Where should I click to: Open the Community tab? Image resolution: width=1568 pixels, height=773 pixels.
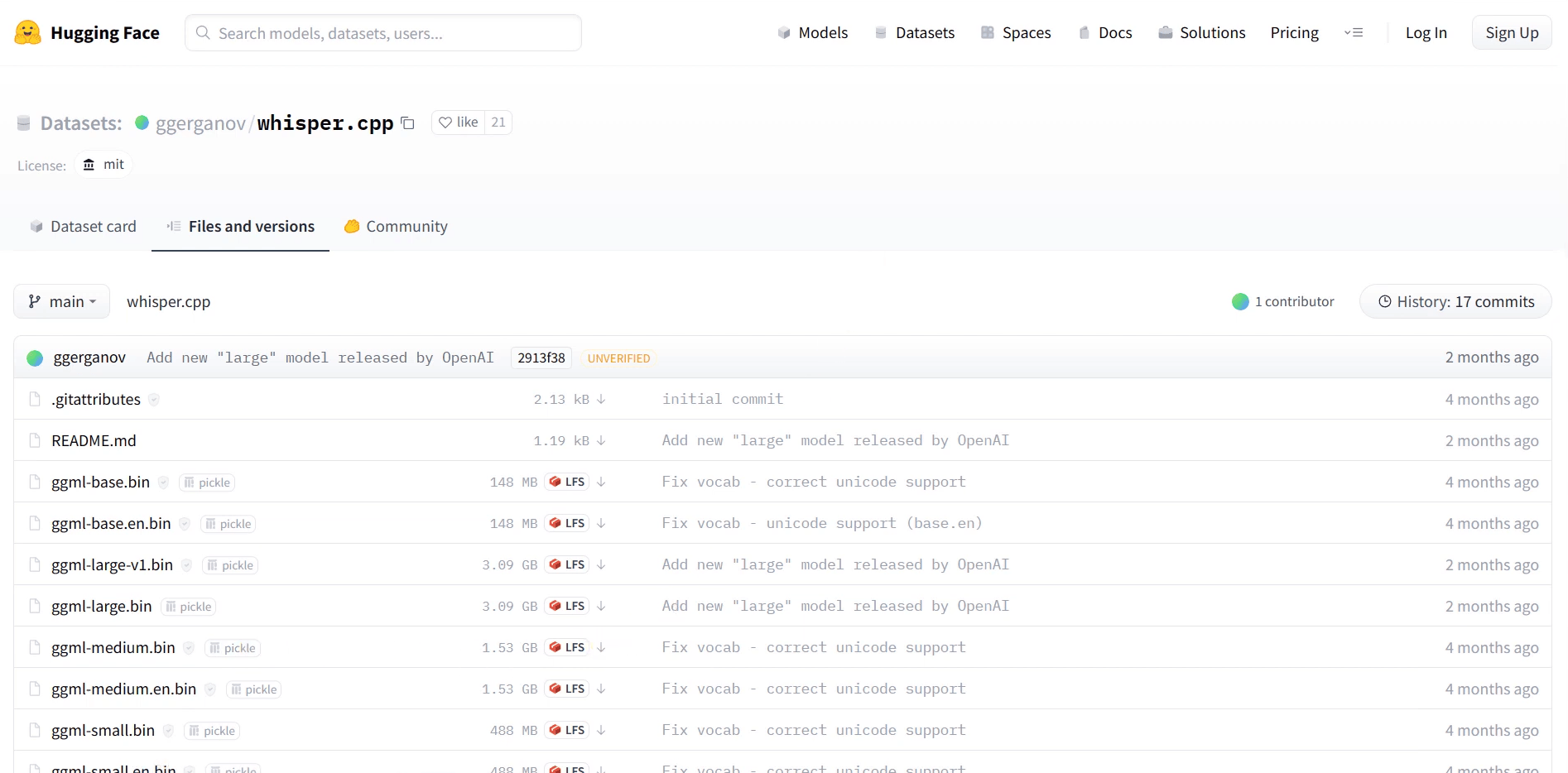tap(396, 226)
